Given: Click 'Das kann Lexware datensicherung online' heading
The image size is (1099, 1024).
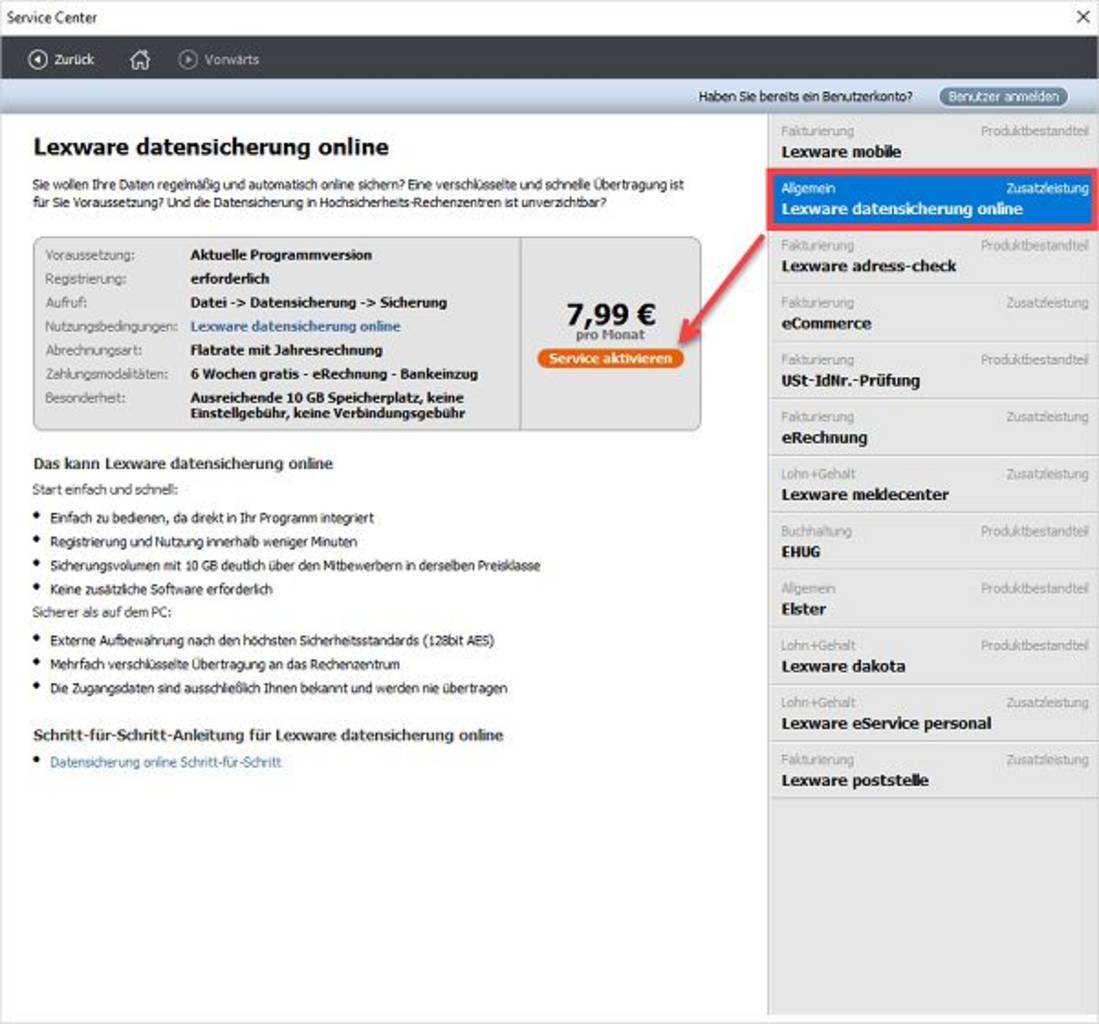Looking at the screenshot, I should 183,463.
